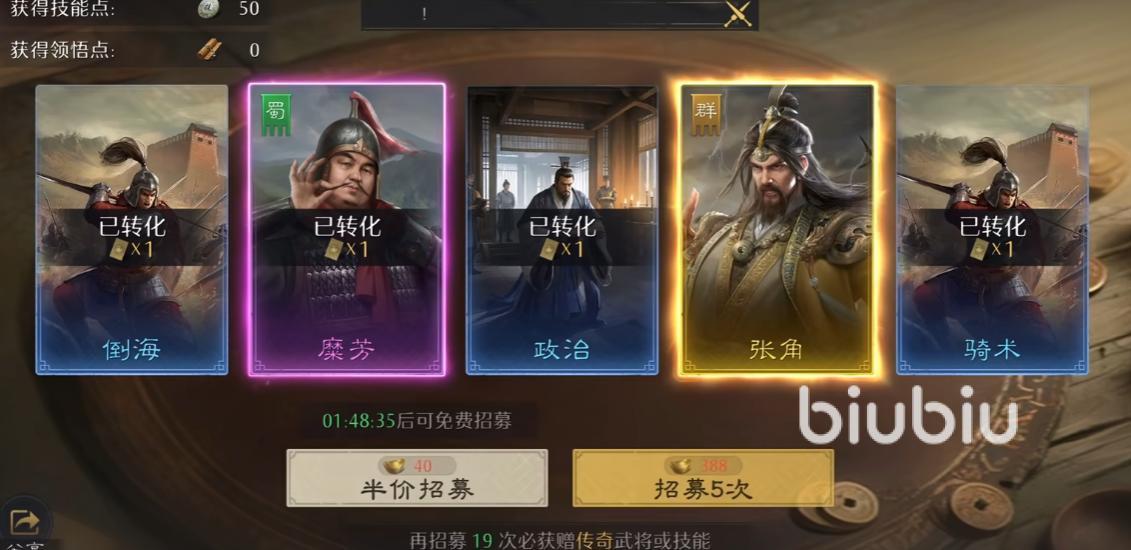This screenshot has width=1131, height=550.
Task: Click the skill point silver coin icon
Action: pyautogui.click(x=206, y=9)
